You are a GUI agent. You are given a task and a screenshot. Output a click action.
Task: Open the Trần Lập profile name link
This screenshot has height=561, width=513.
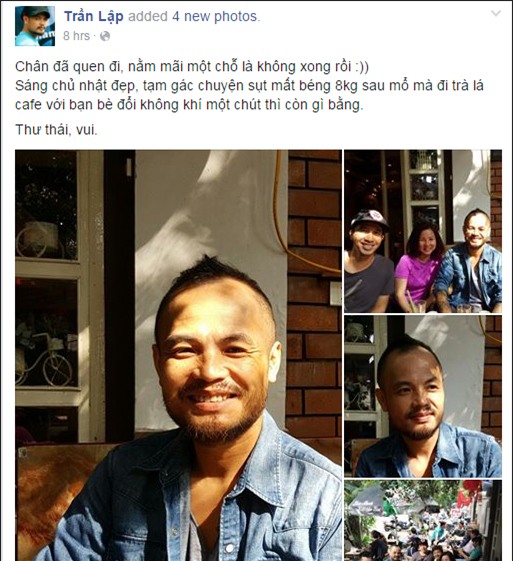pos(94,16)
